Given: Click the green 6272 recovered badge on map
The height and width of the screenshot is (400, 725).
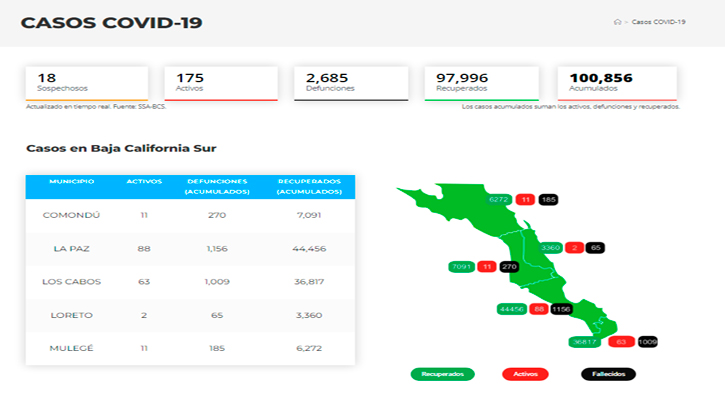Looking at the screenshot, I should pyautogui.click(x=500, y=200).
